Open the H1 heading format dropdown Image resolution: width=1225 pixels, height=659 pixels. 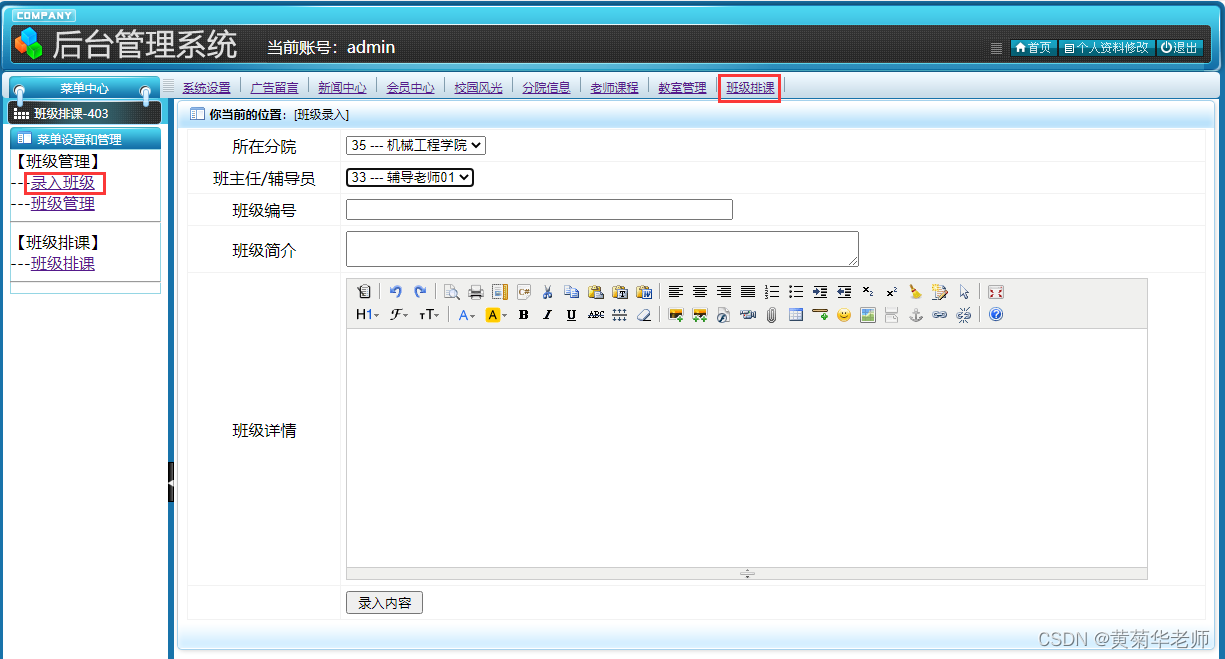coord(367,315)
